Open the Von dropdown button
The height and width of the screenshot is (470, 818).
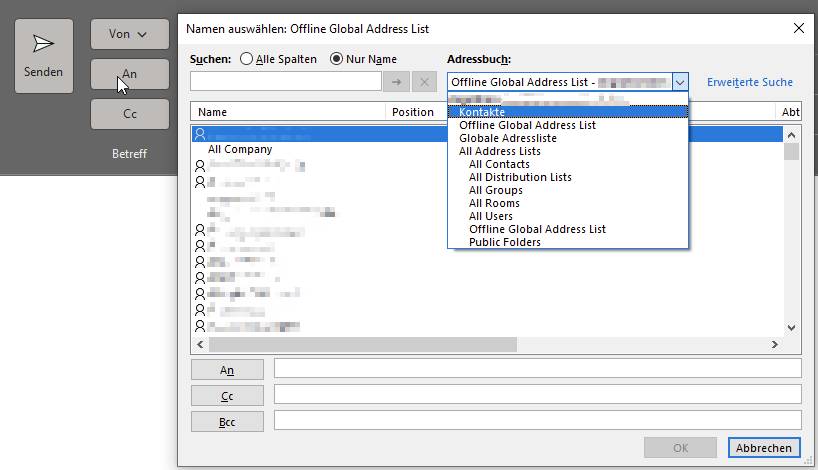129,34
